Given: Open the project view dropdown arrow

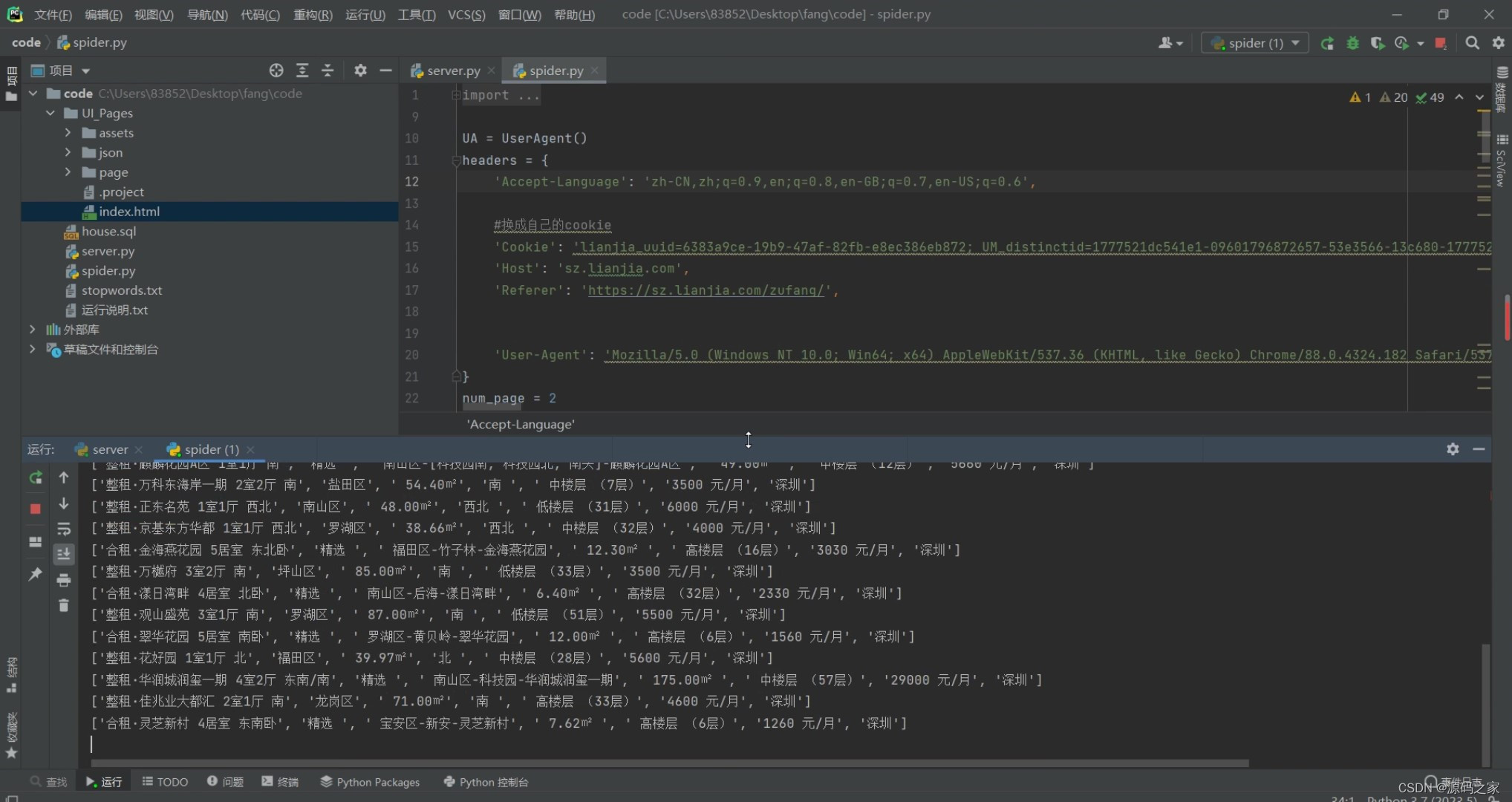Looking at the screenshot, I should tap(85, 71).
